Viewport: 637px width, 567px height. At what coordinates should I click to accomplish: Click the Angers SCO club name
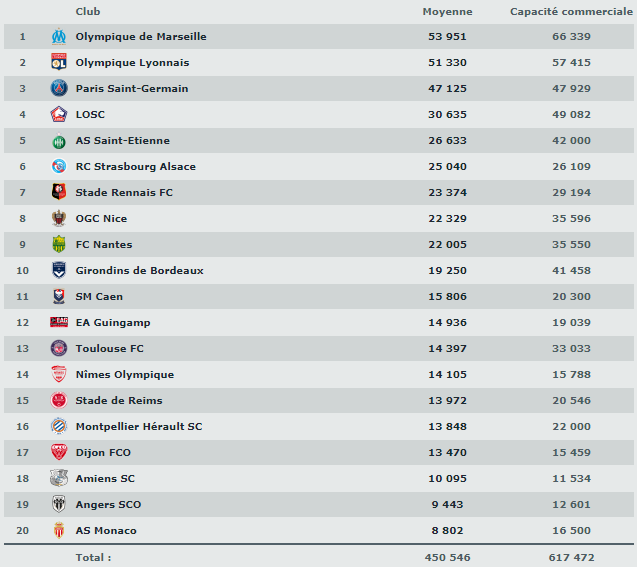pos(108,504)
